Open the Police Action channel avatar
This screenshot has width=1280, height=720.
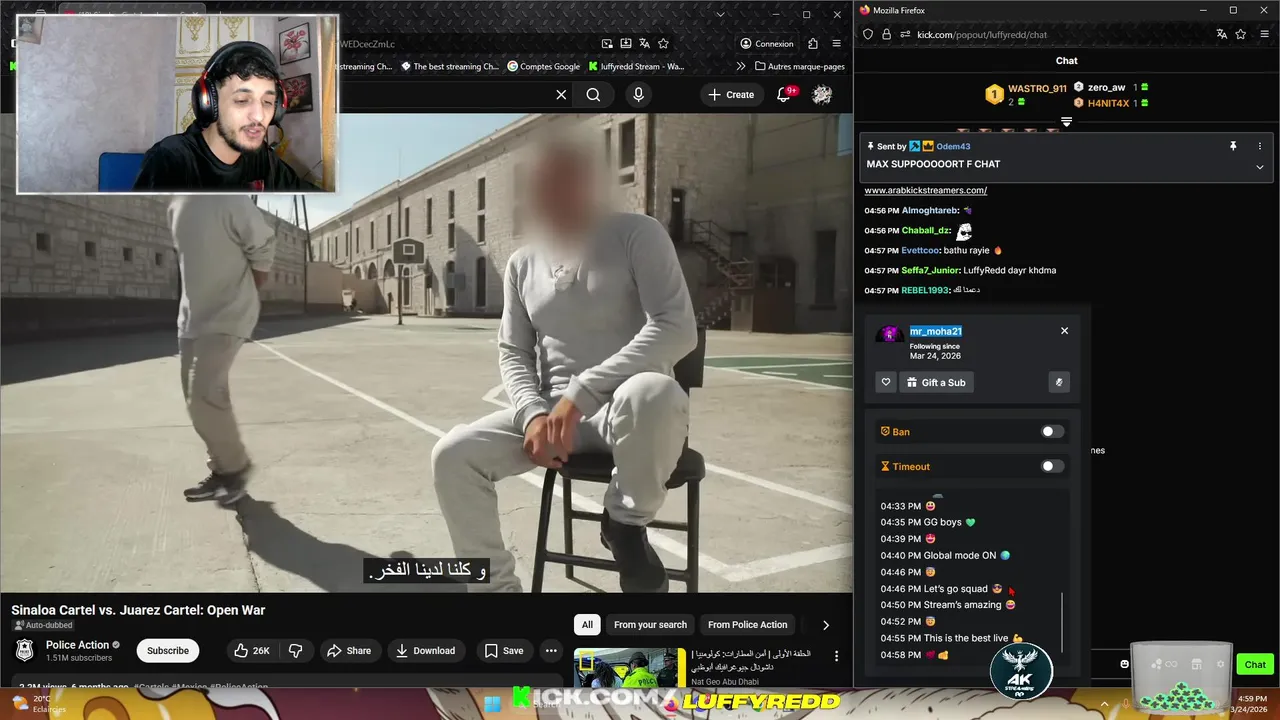click(x=25, y=651)
